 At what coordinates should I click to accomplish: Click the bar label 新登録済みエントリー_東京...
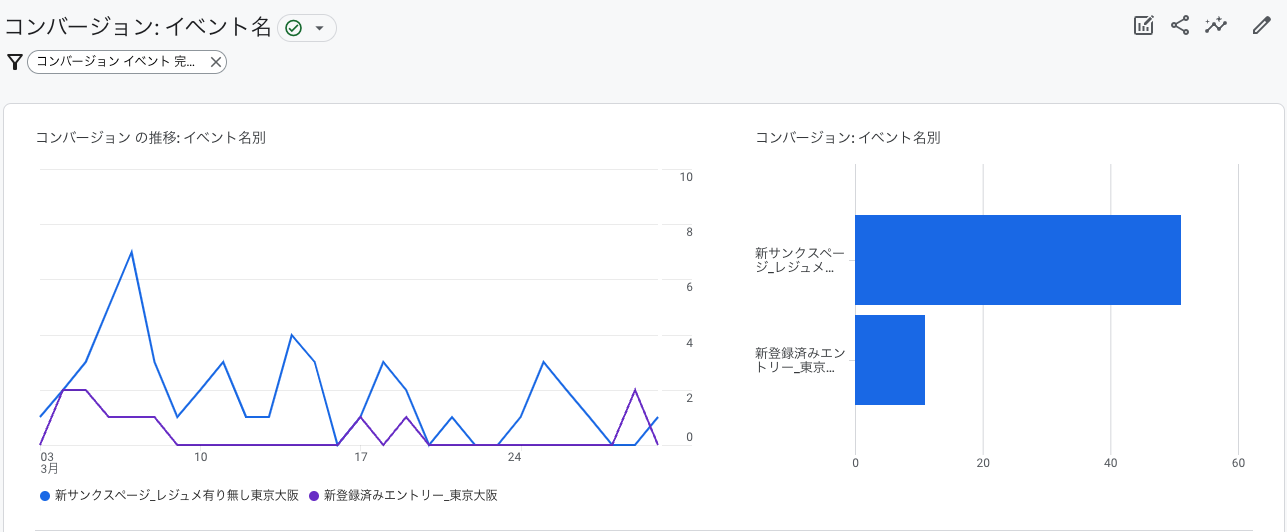click(800, 360)
